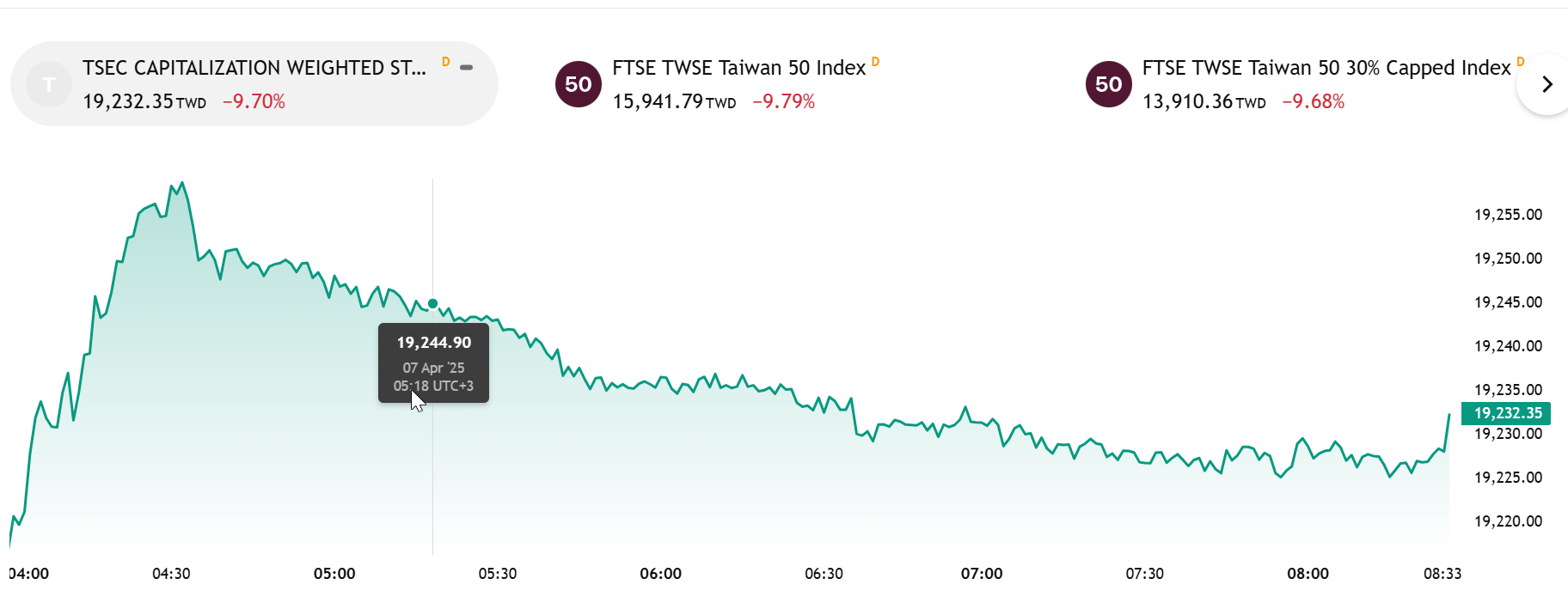Click the "D" marker beside 30% Capped Index
The height and width of the screenshot is (603, 1568).
click(1520, 62)
